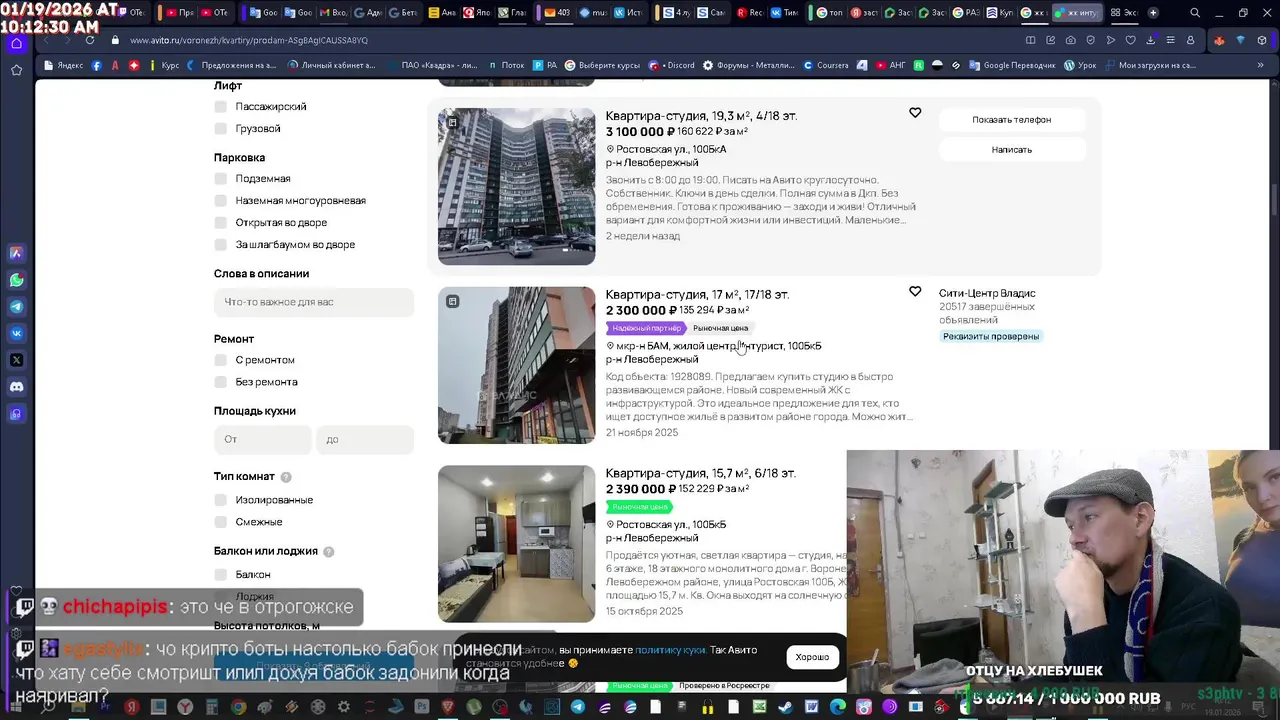Enable Подземная parking filter

coord(220,178)
